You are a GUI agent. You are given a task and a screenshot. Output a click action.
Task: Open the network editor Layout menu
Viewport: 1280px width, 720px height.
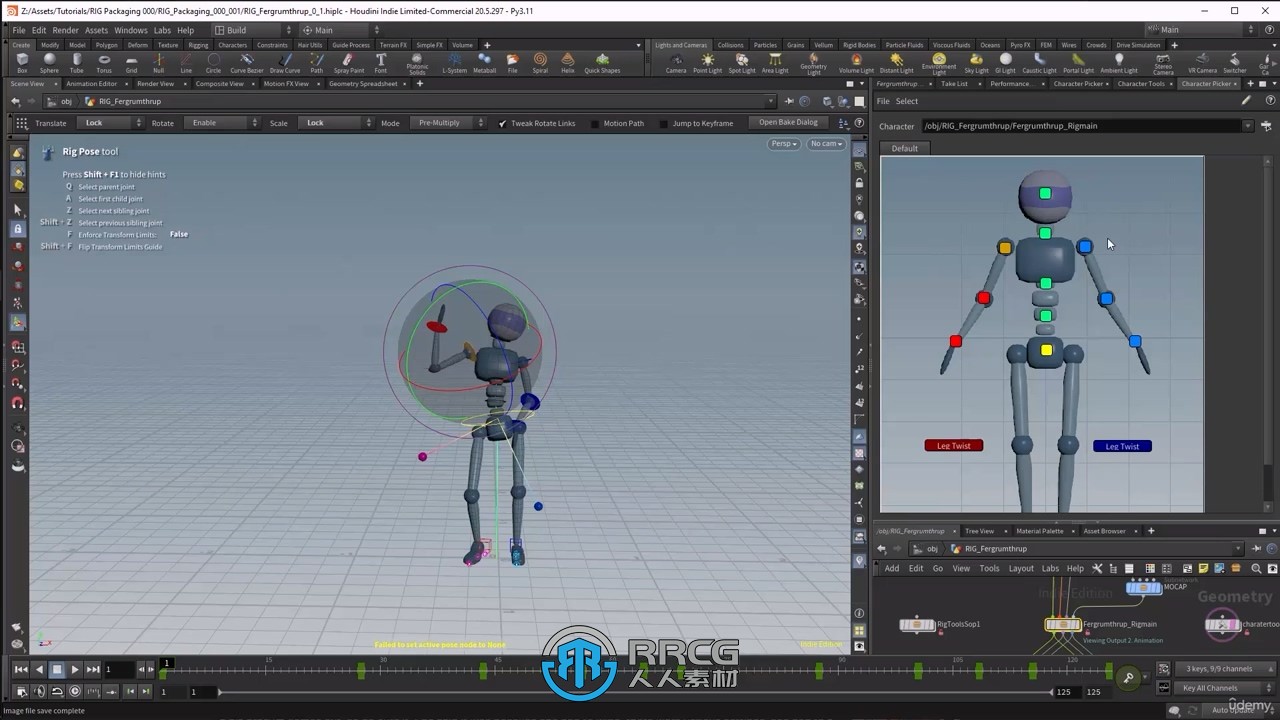pyautogui.click(x=1021, y=568)
